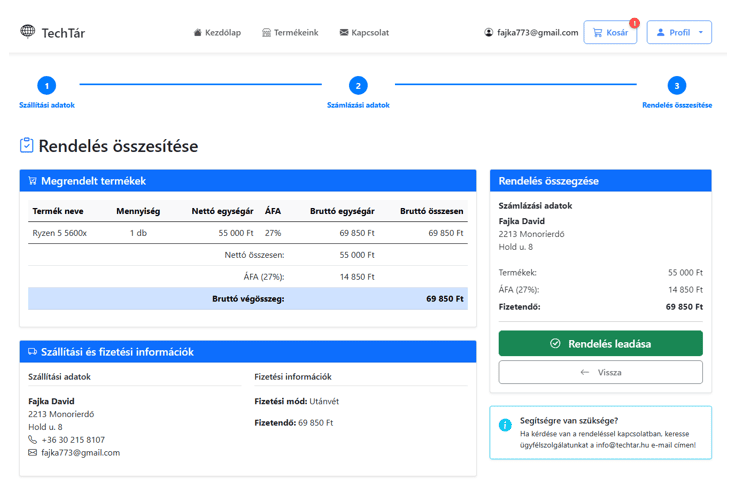This screenshot has height=492, width=756.
Task: Expand the Profil dropdown menu
Action: coord(679,33)
